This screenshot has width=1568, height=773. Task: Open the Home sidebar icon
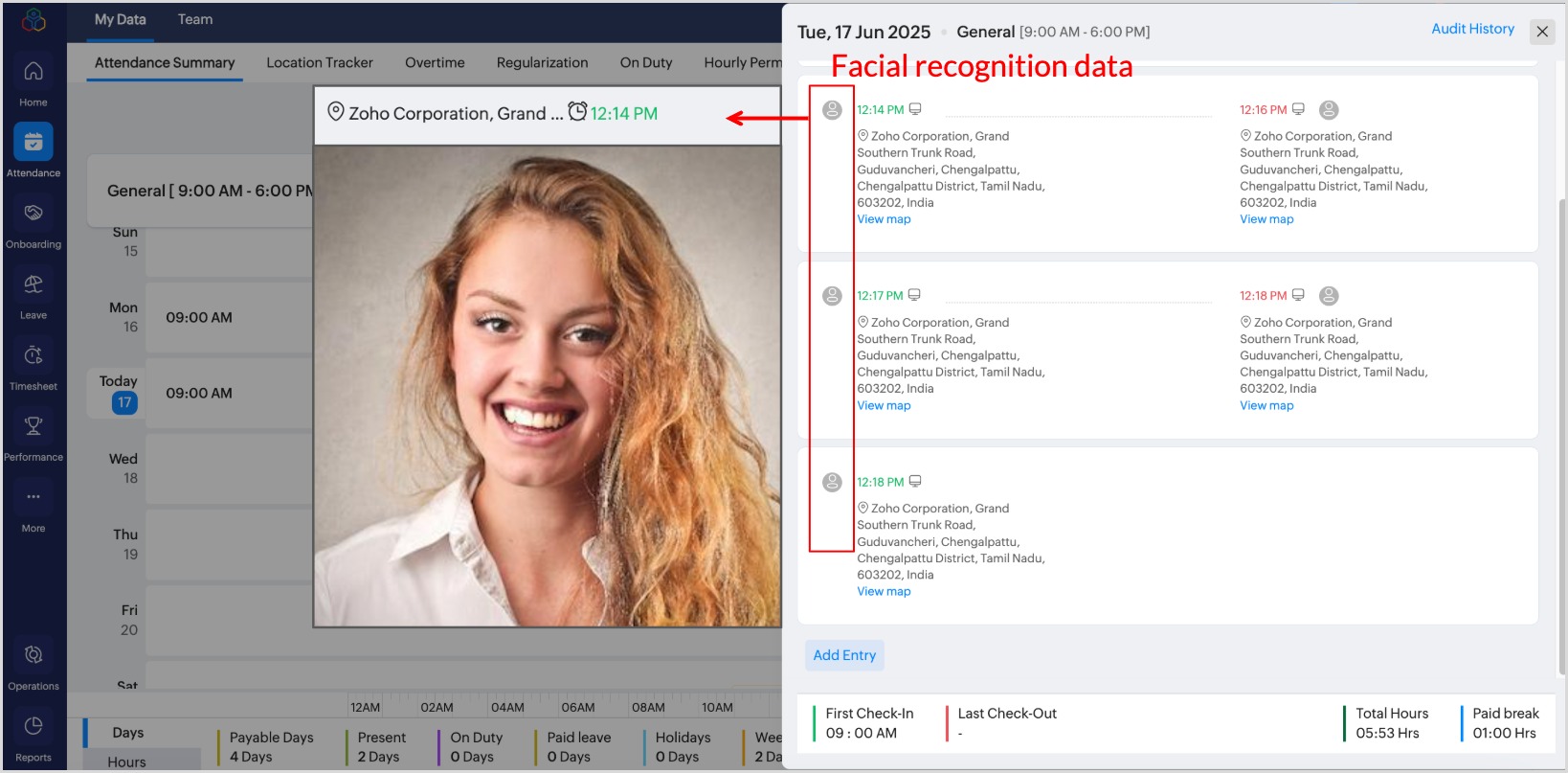[x=34, y=71]
